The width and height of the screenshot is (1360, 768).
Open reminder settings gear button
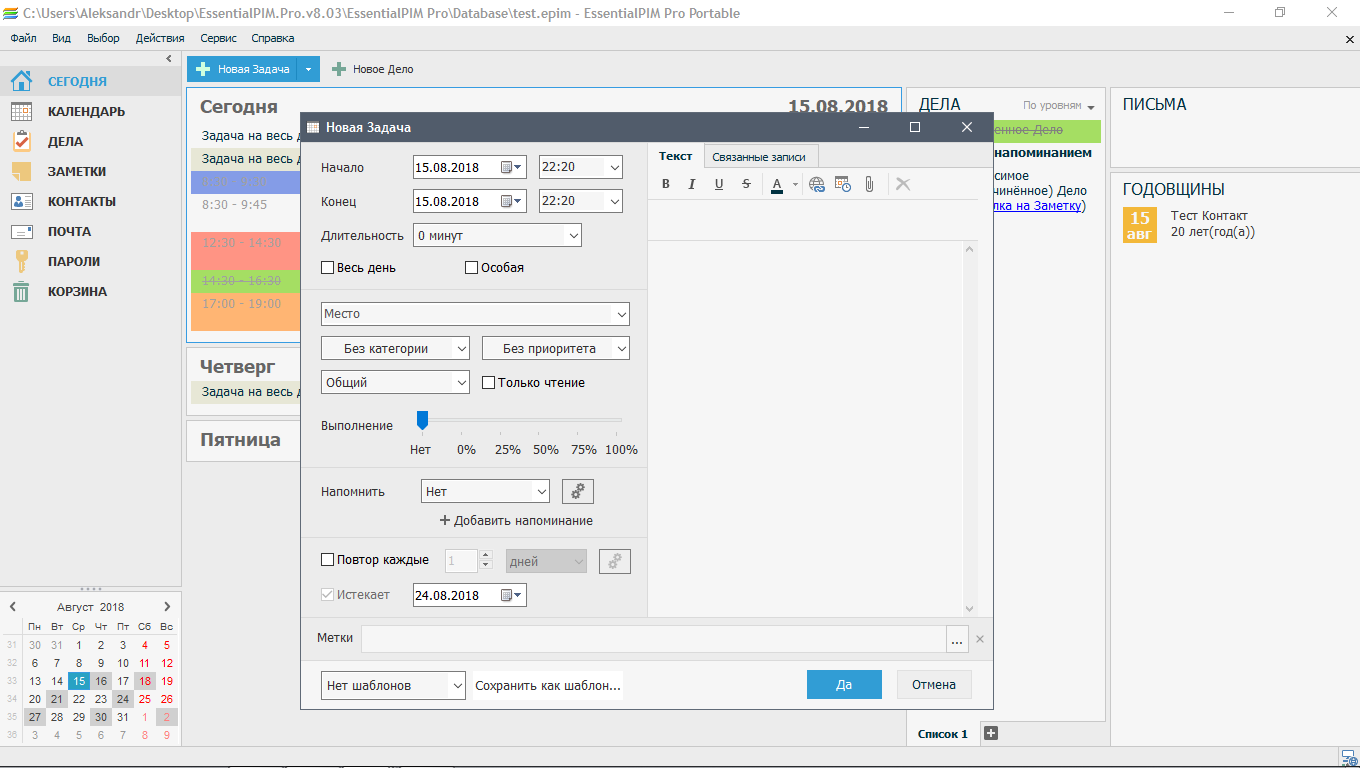point(578,491)
